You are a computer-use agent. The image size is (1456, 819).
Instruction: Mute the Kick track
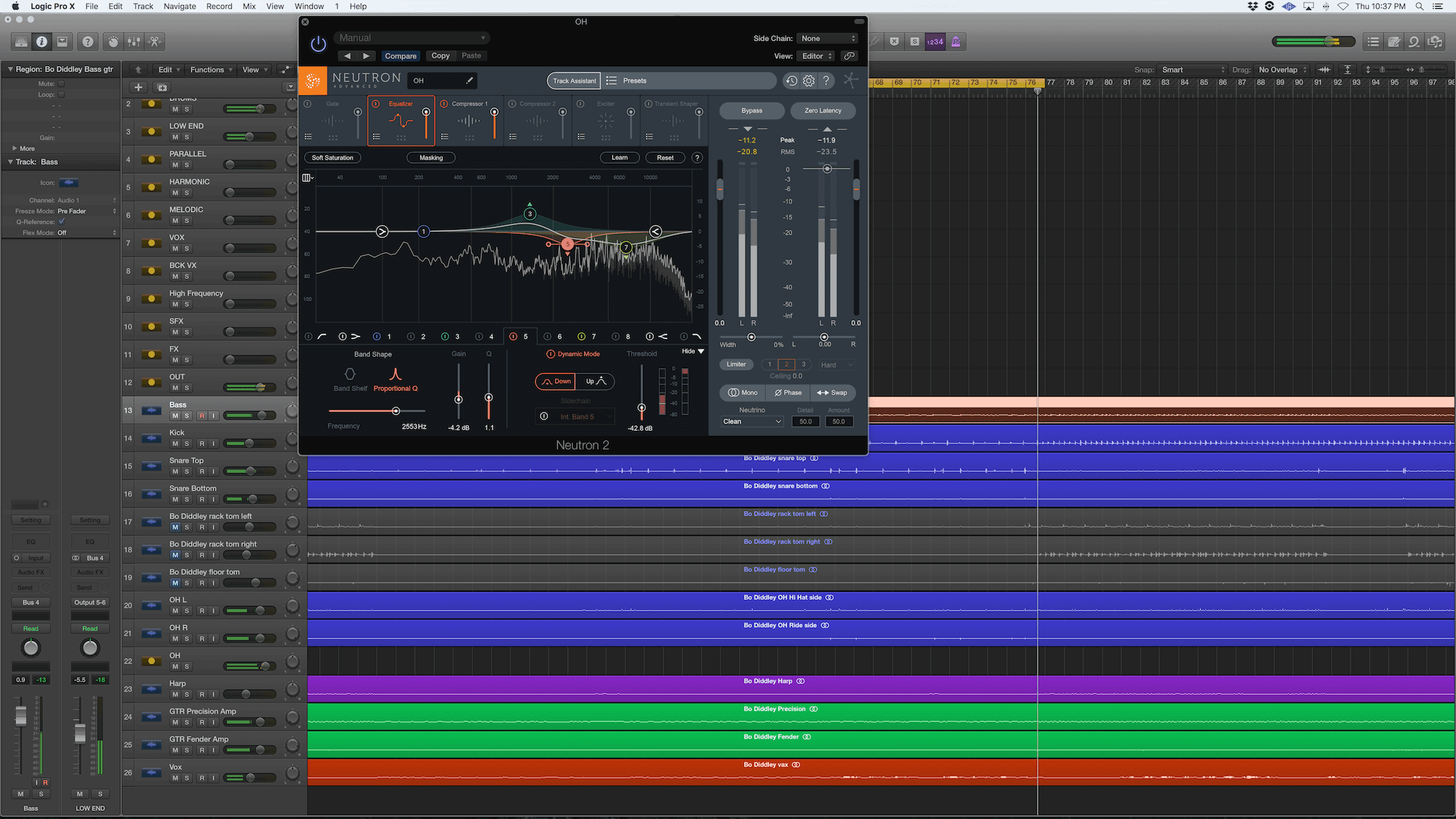(x=175, y=444)
